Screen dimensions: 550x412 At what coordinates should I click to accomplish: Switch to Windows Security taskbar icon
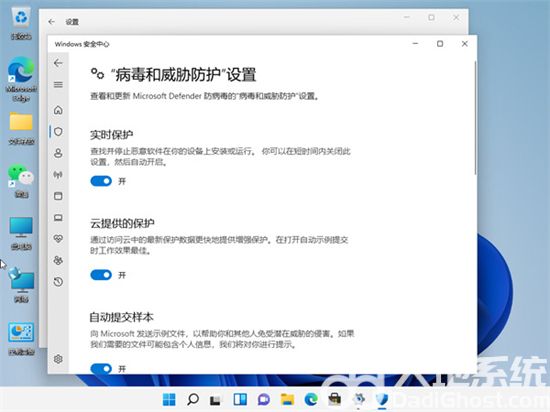coord(382,399)
